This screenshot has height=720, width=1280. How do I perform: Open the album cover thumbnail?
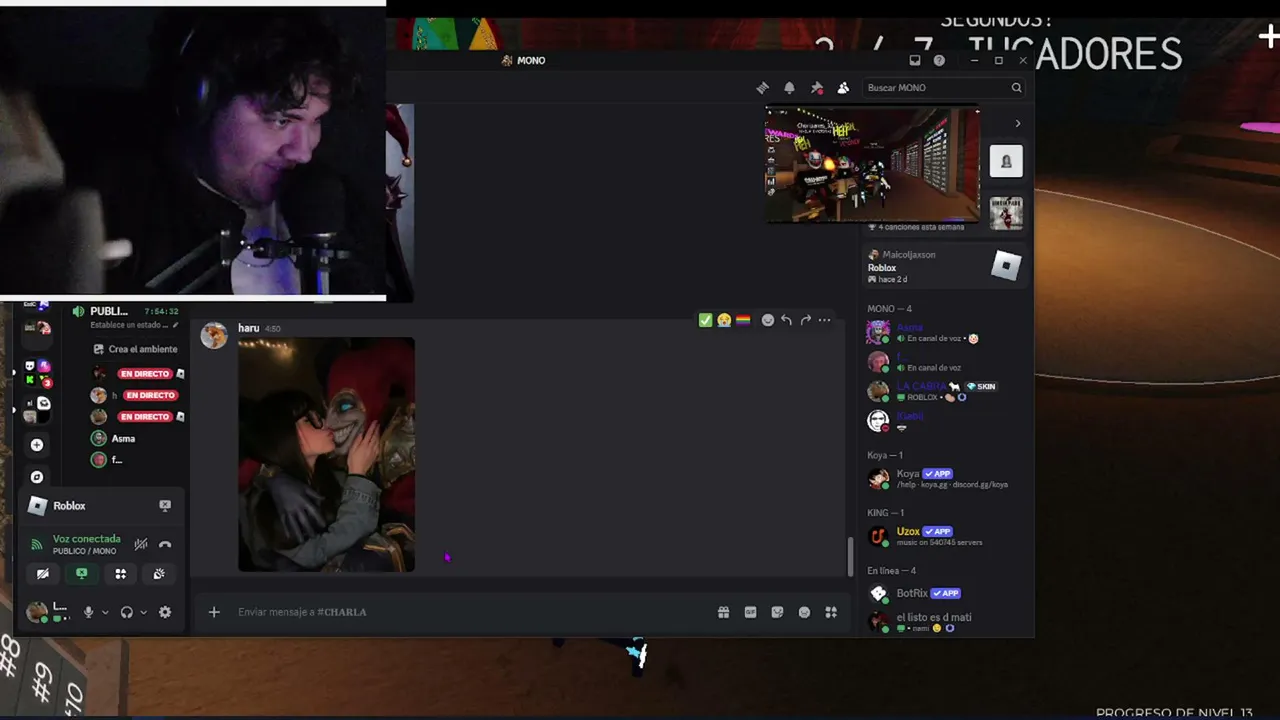pyautogui.click(x=1006, y=213)
